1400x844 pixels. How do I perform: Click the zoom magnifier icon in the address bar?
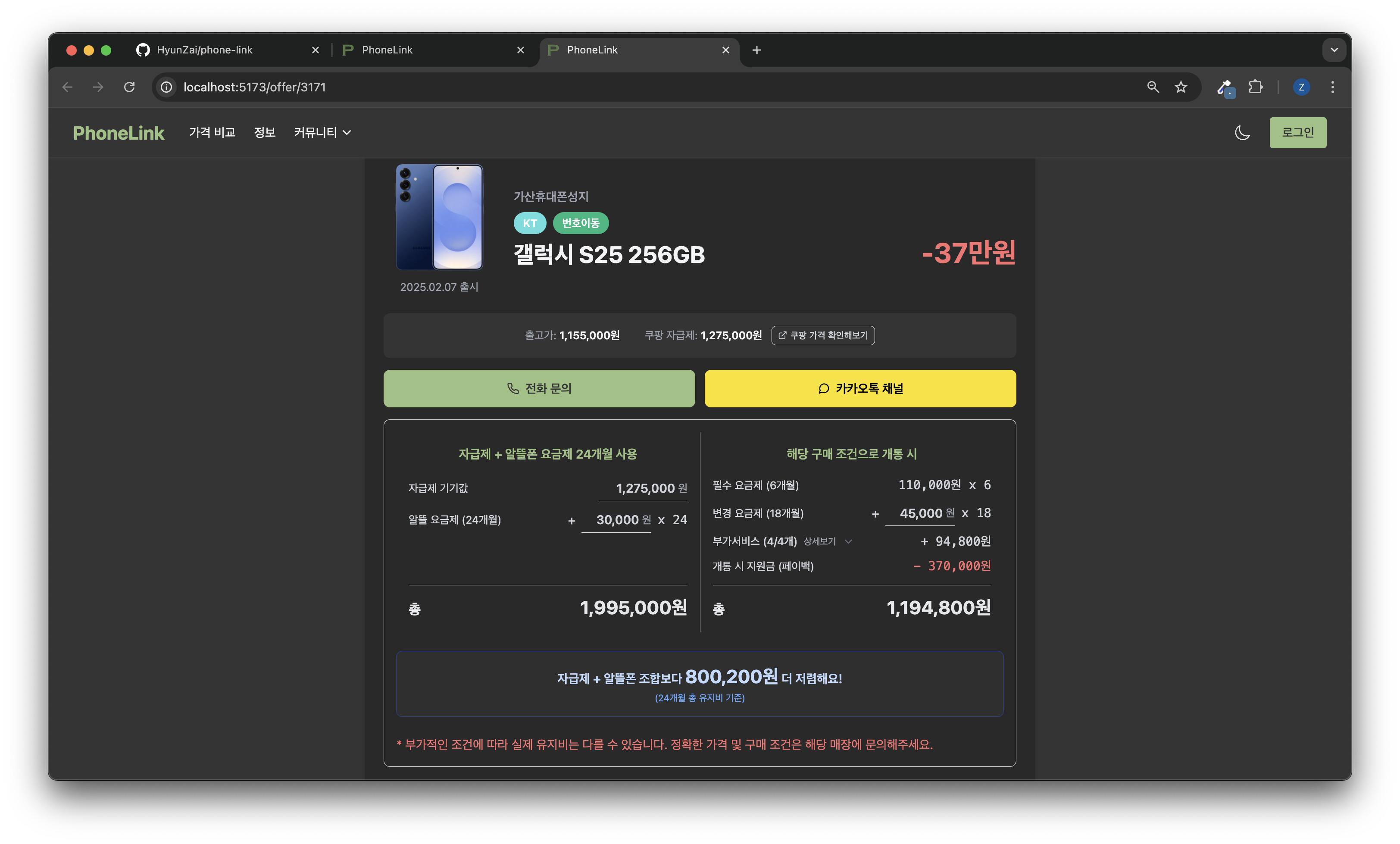(x=1152, y=87)
